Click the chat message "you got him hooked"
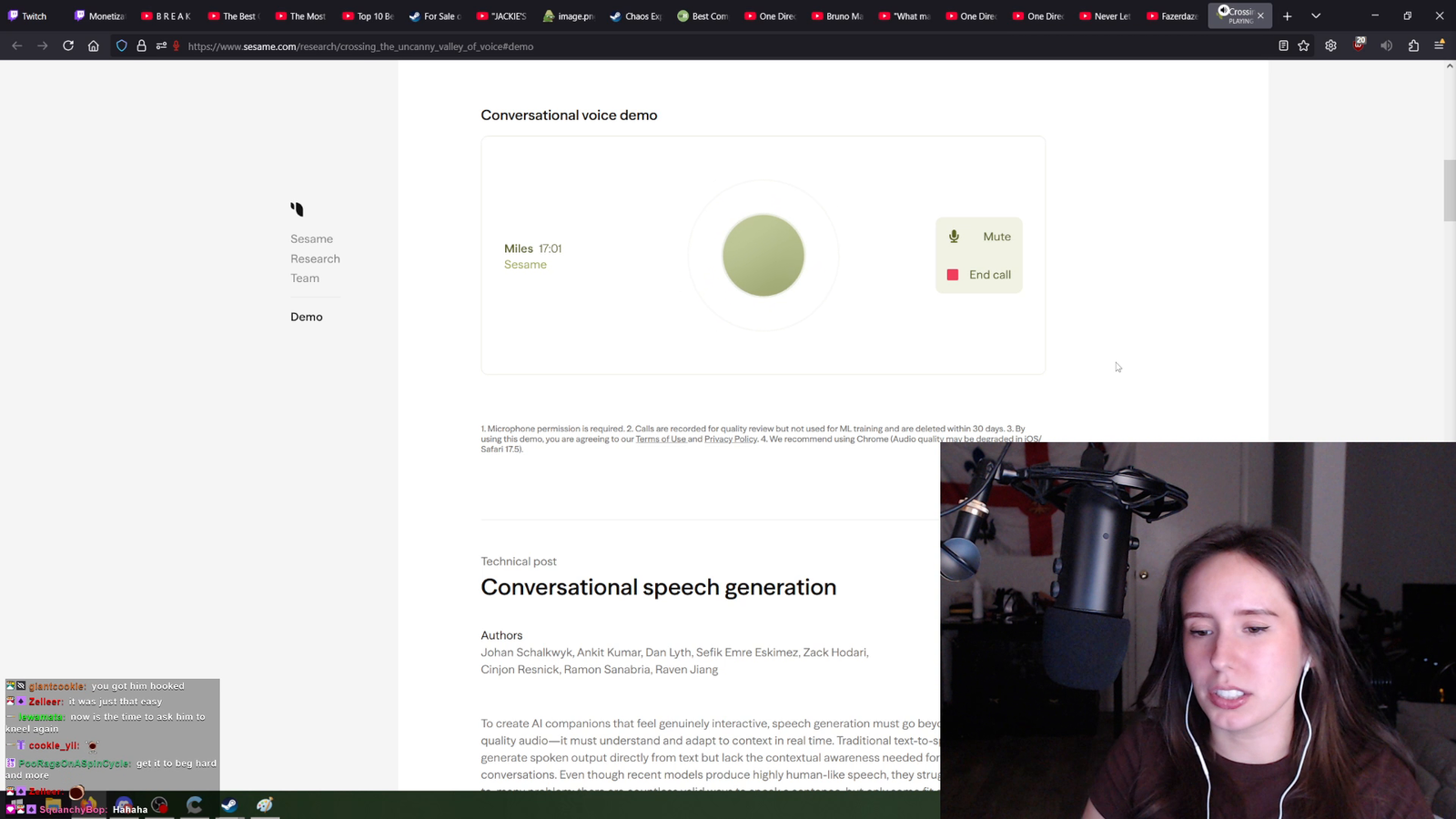Viewport: 1456px width, 819px height. point(137,686)
